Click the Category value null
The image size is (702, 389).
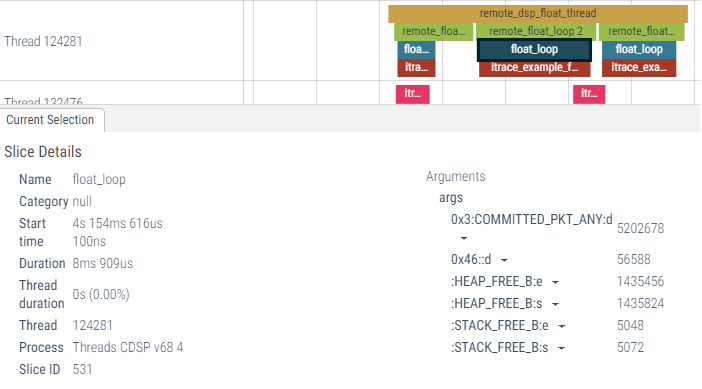point(82,201)
